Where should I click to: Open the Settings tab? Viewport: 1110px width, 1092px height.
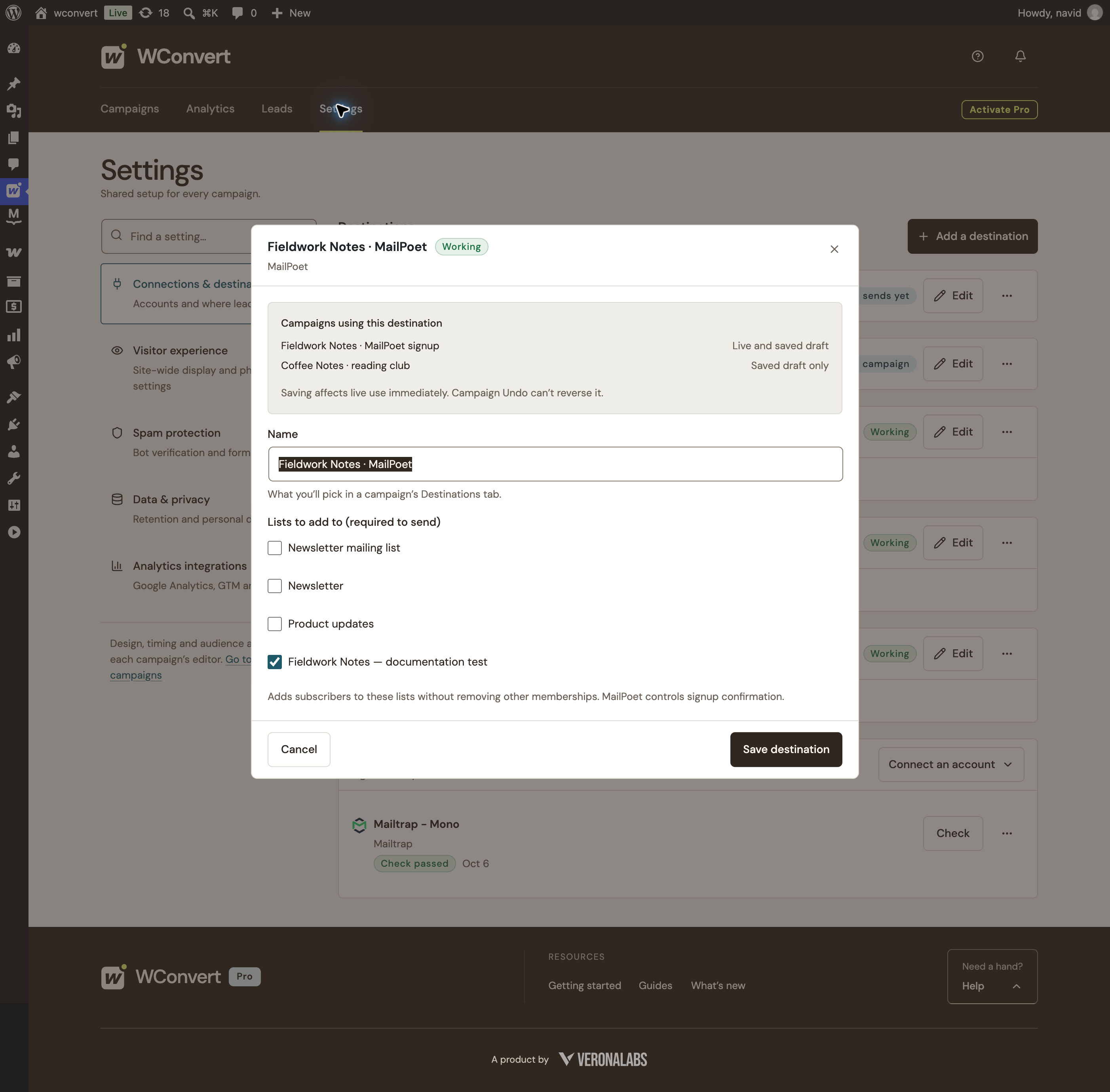pos(340,108)
